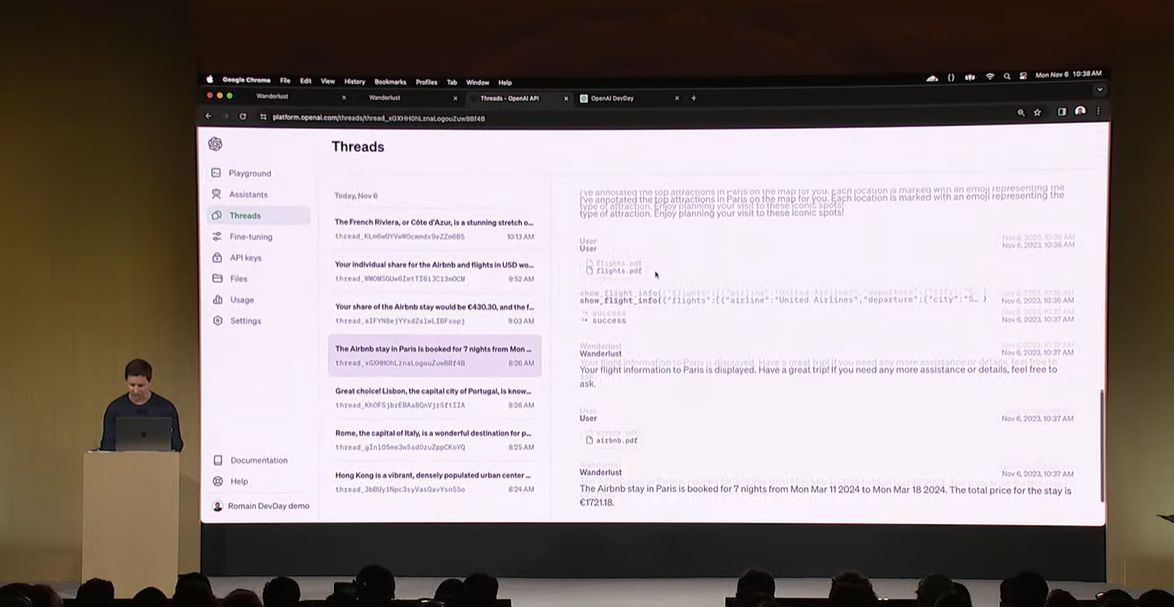Image resolution: width=1174 pixels, height=607 pixels.
Task: Click the flights.pdf file attachment
Action: pos(615,271)
